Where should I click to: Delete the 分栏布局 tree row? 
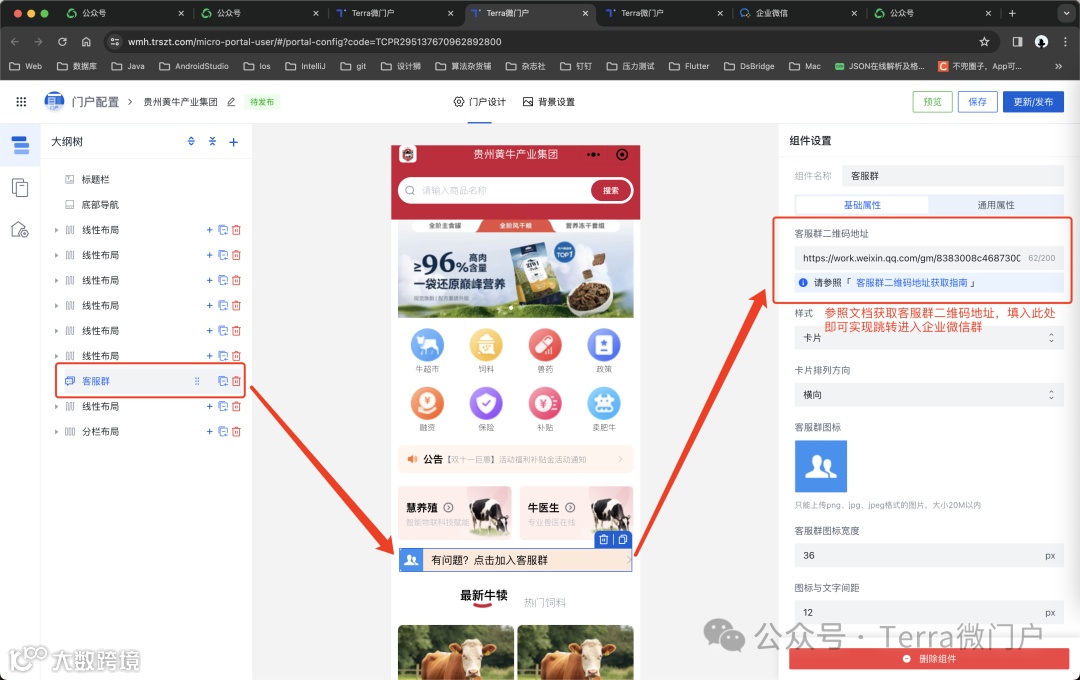236,431
